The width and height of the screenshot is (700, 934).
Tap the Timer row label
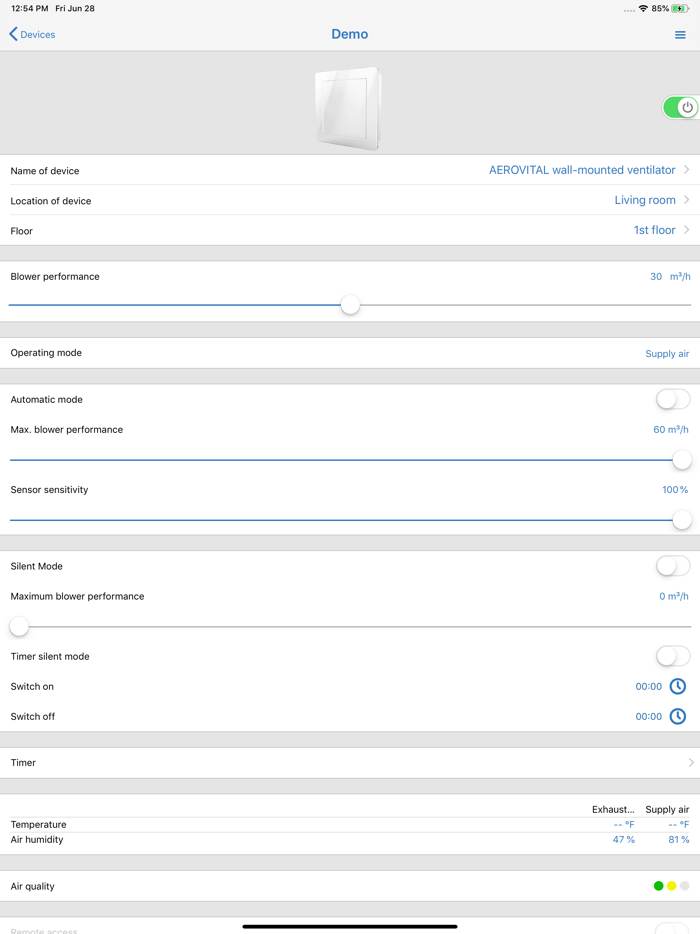point(23,762)
